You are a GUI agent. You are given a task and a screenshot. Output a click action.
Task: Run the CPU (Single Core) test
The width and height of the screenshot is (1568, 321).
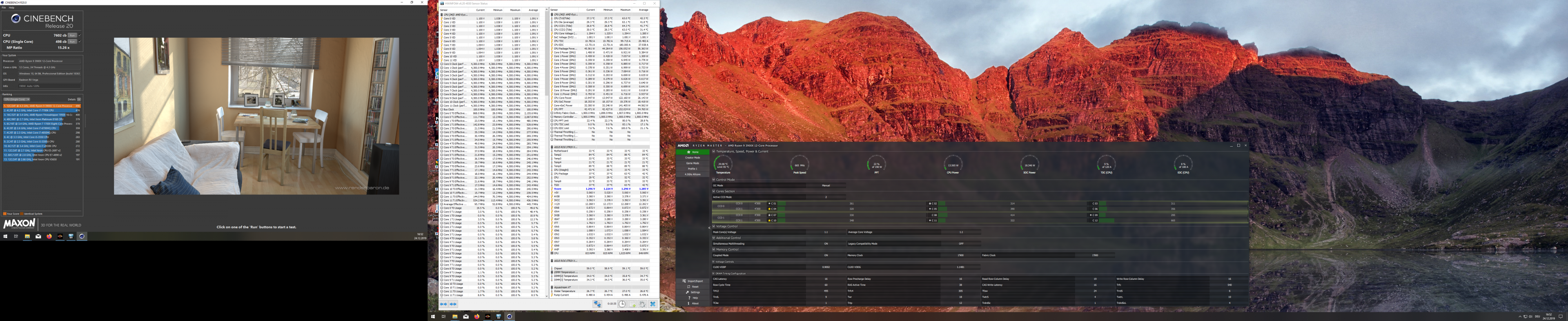(x=72, y=41)
